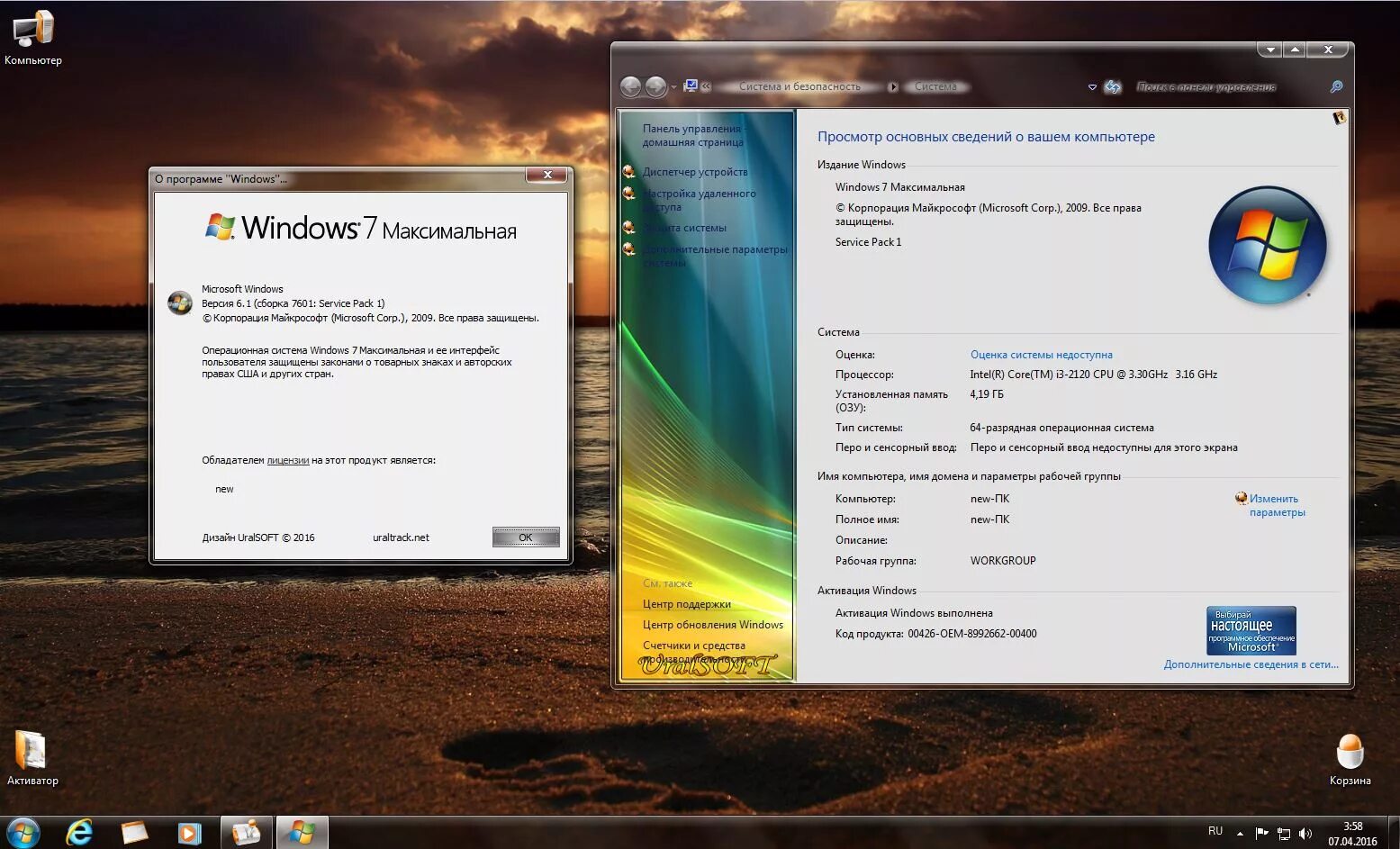Click the Show desktop strip at the taskbar end
Screen dimensions: 1400x849
coord(1393,833)
